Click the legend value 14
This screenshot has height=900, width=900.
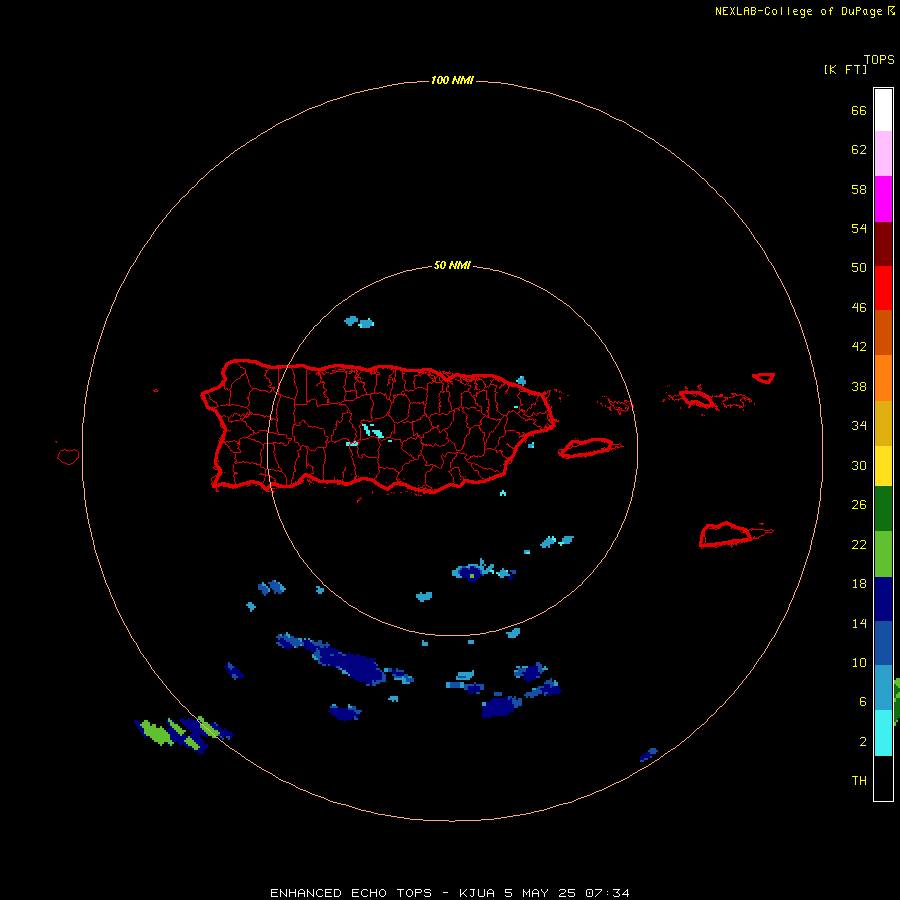[x=859, y=623]
